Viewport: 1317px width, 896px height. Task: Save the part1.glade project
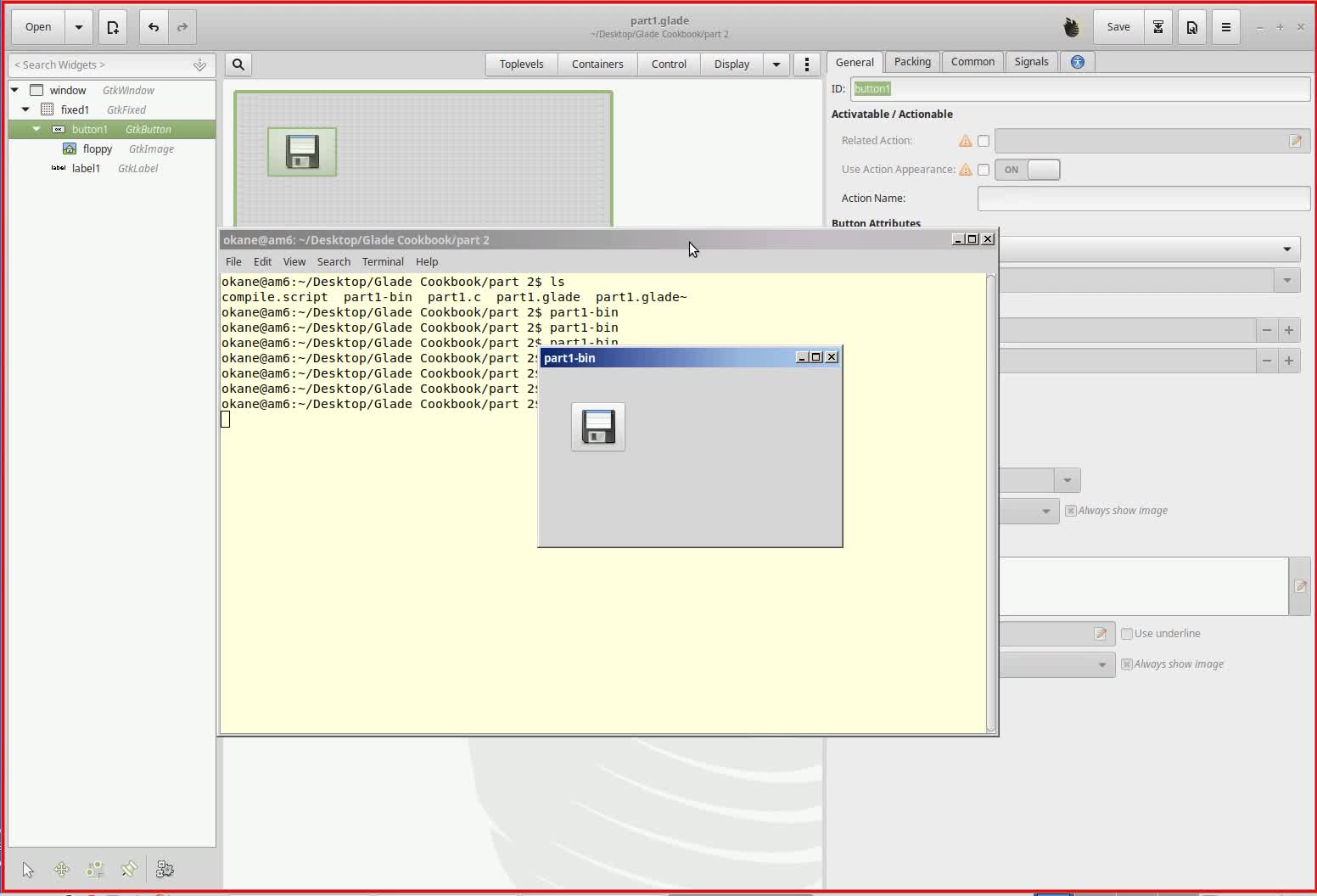click(1117, 26)
